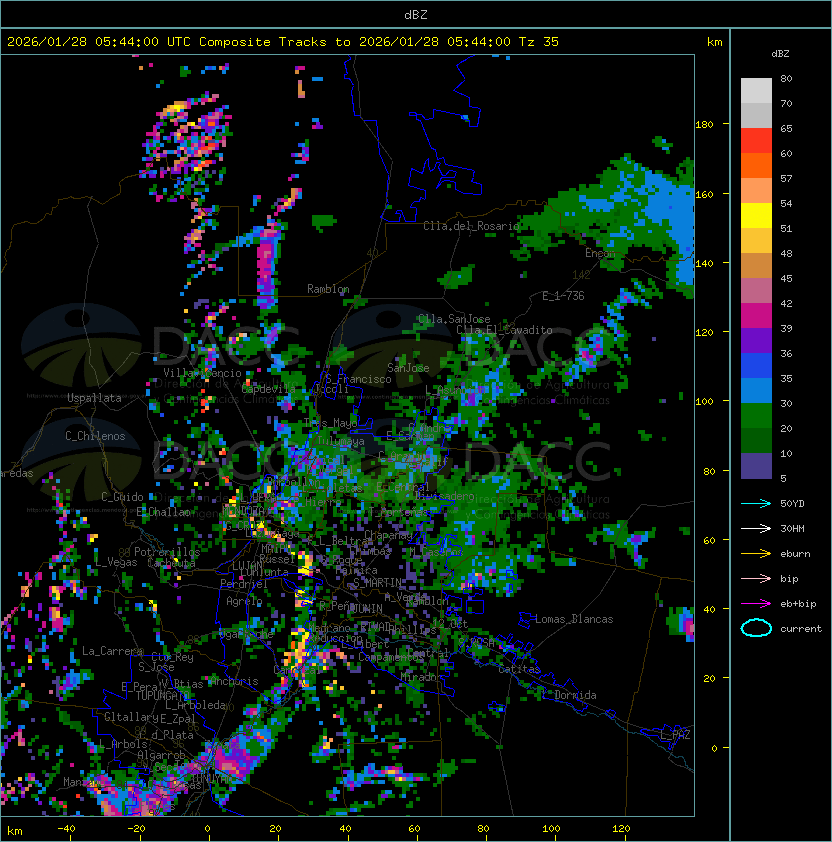Click the Villavicencio place label
The image size is (832, 842).
202,373
